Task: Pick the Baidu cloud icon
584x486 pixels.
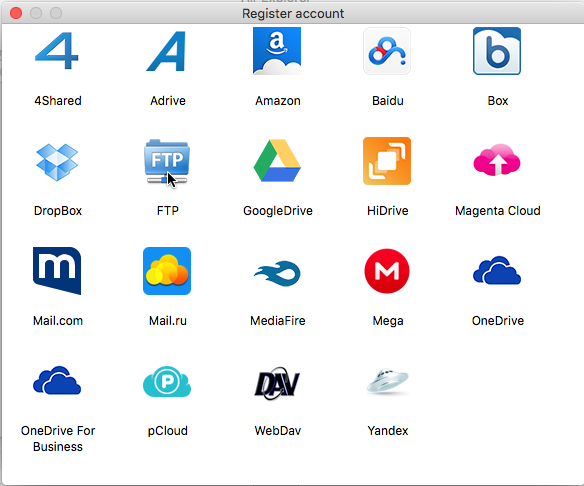Action: 387,51
